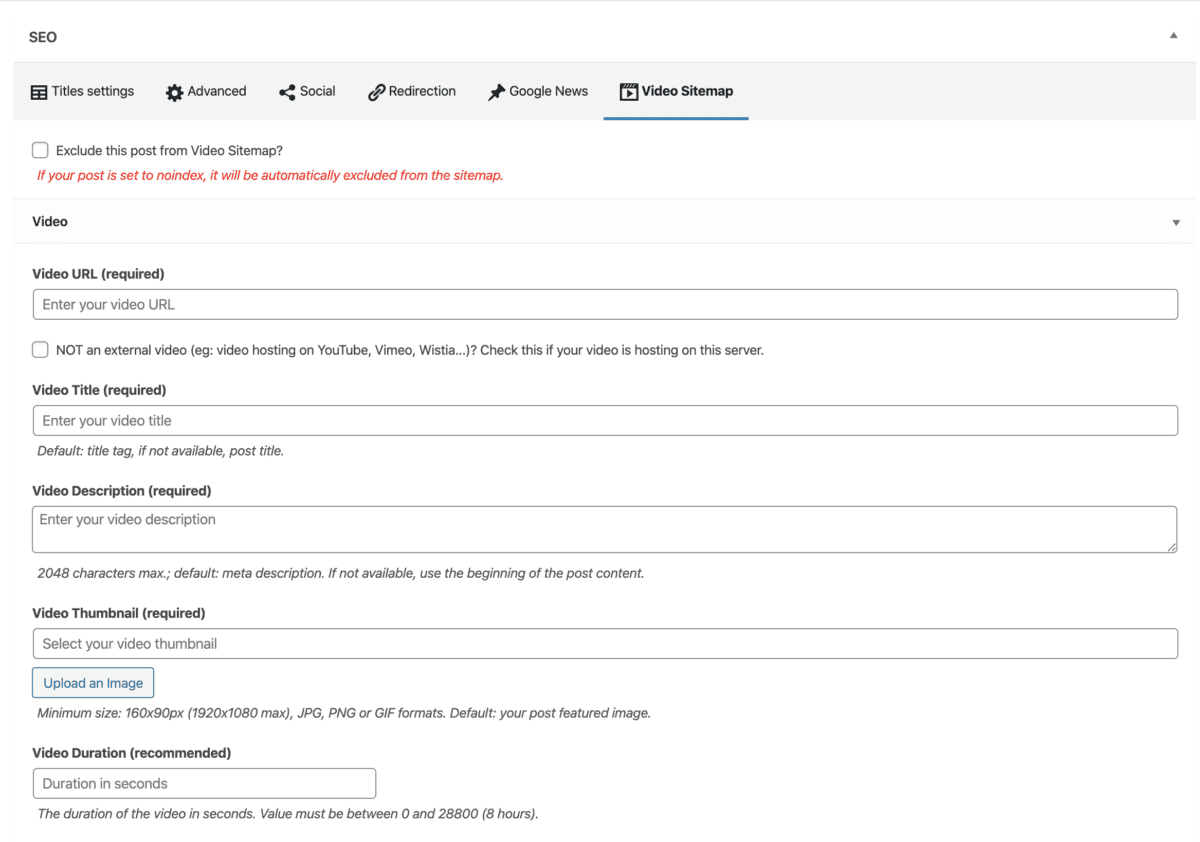Screen dimensions: 1200x842
Task: Focus the Video URL input field
Action: pos(605,304)
